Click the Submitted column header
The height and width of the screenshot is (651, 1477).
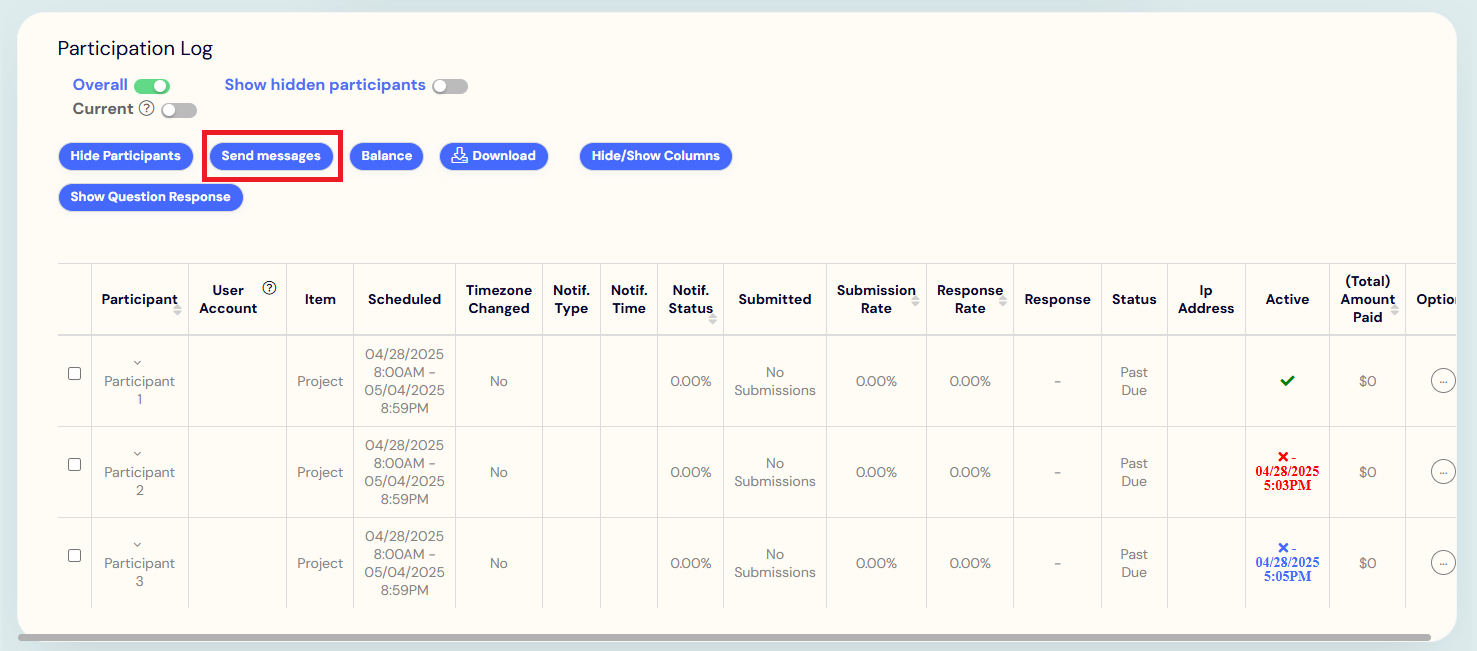click(x=775, y=299)
